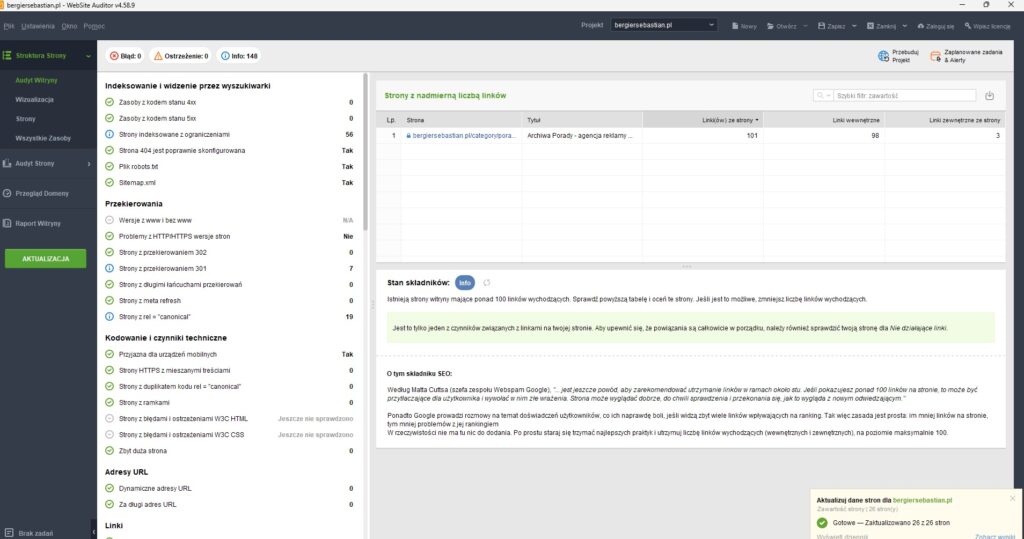Open bergiersebastian.pl link in the notification
1024x539 pixels.
click(922, 500)
